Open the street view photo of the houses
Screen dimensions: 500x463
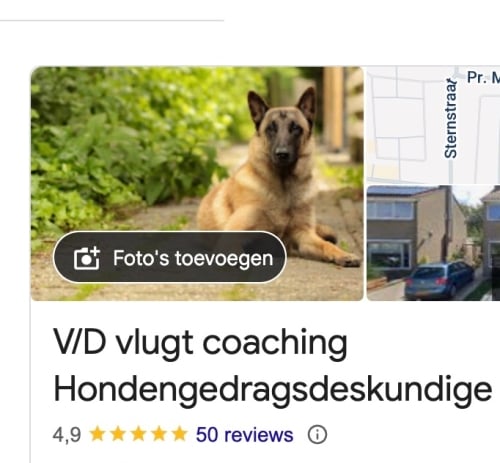click(433, 243)
